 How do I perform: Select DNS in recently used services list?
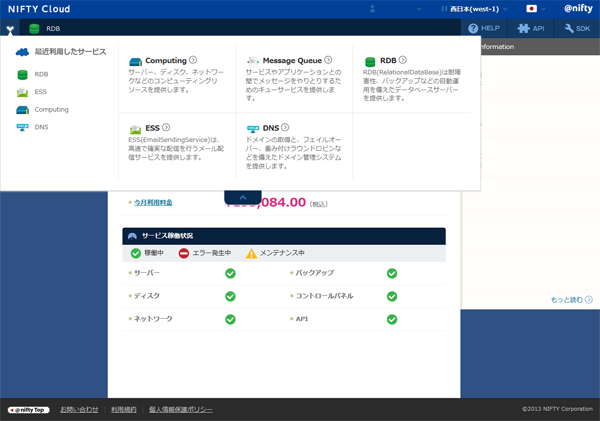(40, 127)
